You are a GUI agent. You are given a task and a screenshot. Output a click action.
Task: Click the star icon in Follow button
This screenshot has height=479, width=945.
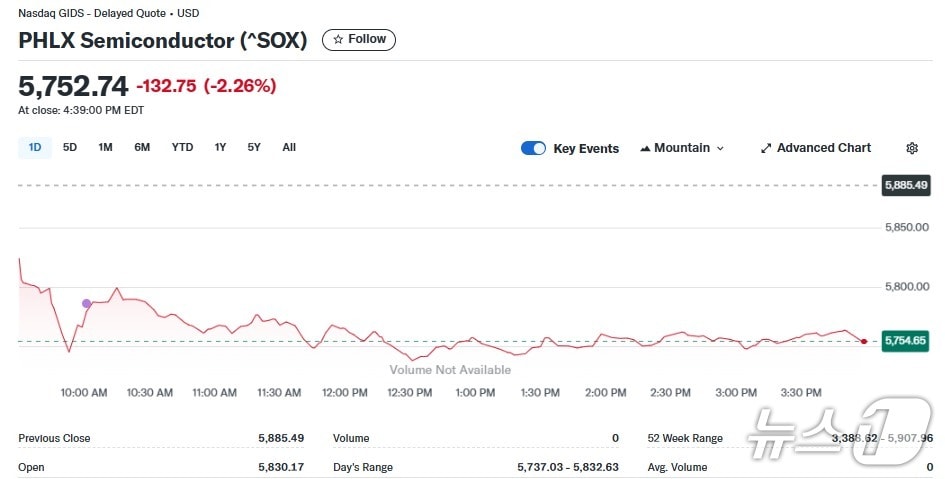click(x=338, y=40)
